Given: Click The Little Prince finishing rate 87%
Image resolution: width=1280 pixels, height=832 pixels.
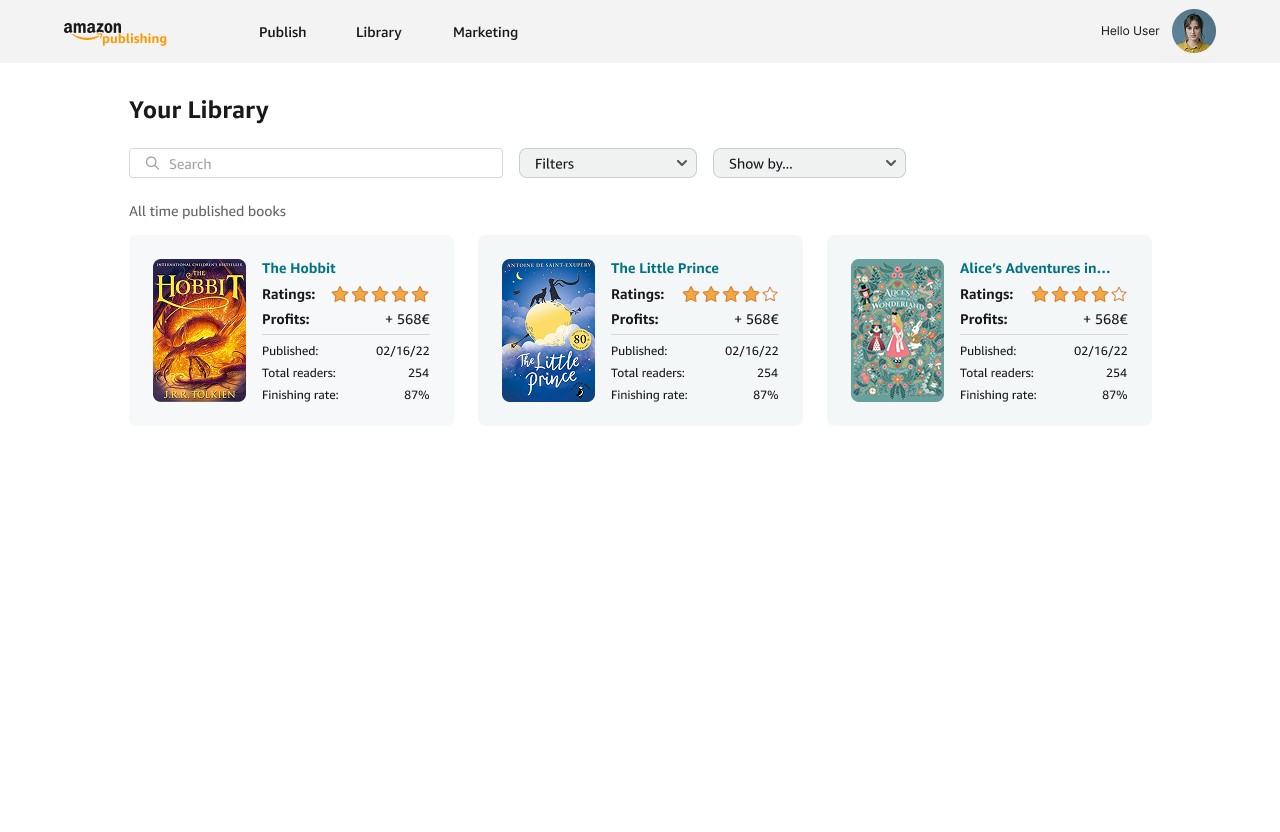Looking at the screenshot, I should click(766, 395).
